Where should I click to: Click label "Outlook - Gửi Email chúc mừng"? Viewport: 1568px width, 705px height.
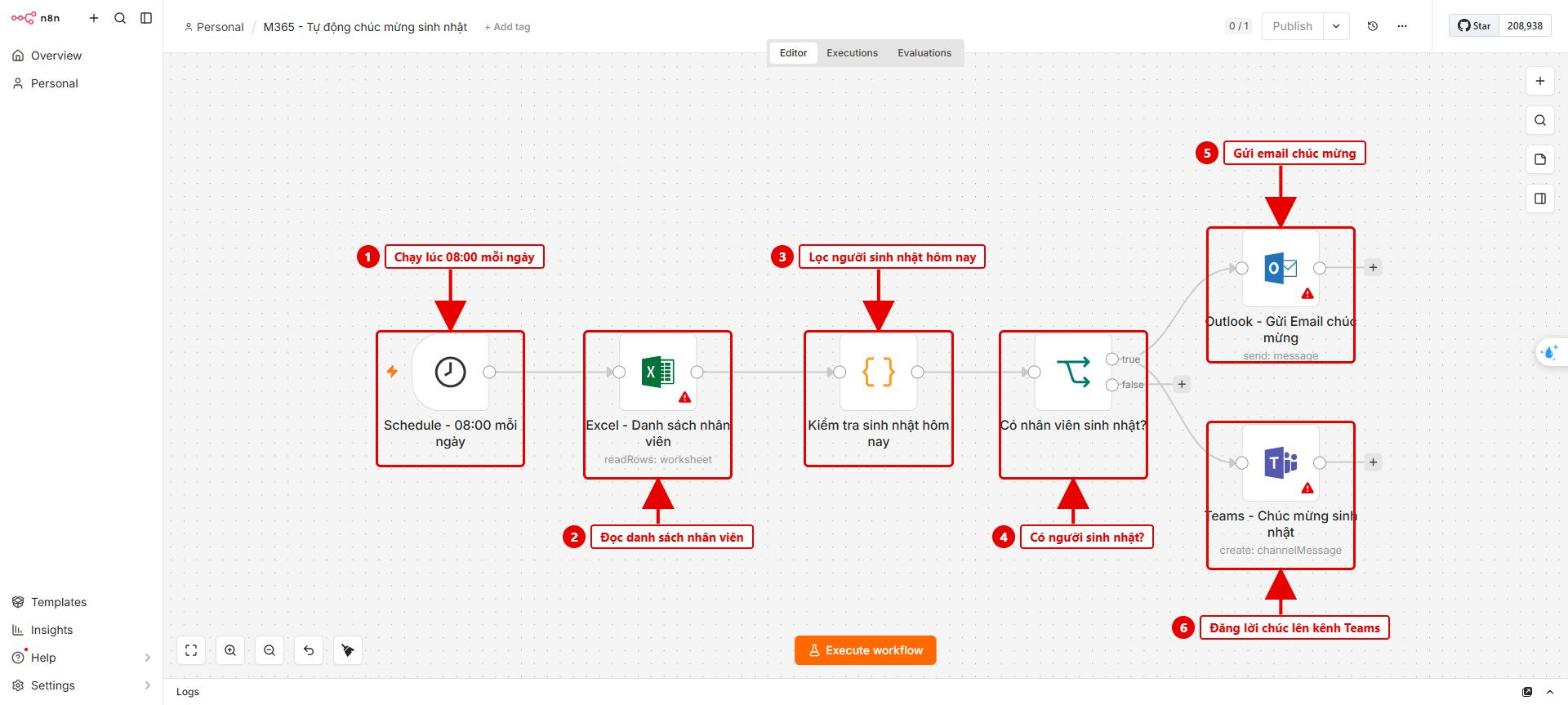click(1281, 330)
